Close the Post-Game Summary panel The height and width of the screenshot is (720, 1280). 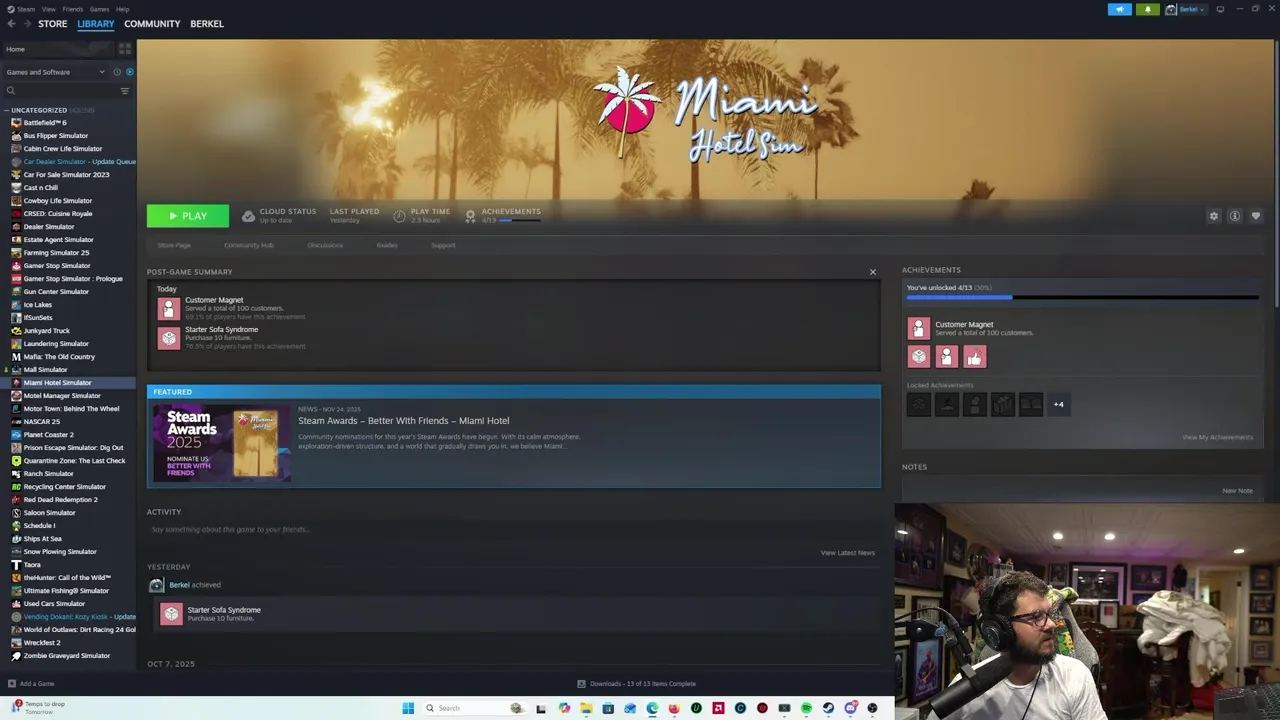(x=872, y=272)
